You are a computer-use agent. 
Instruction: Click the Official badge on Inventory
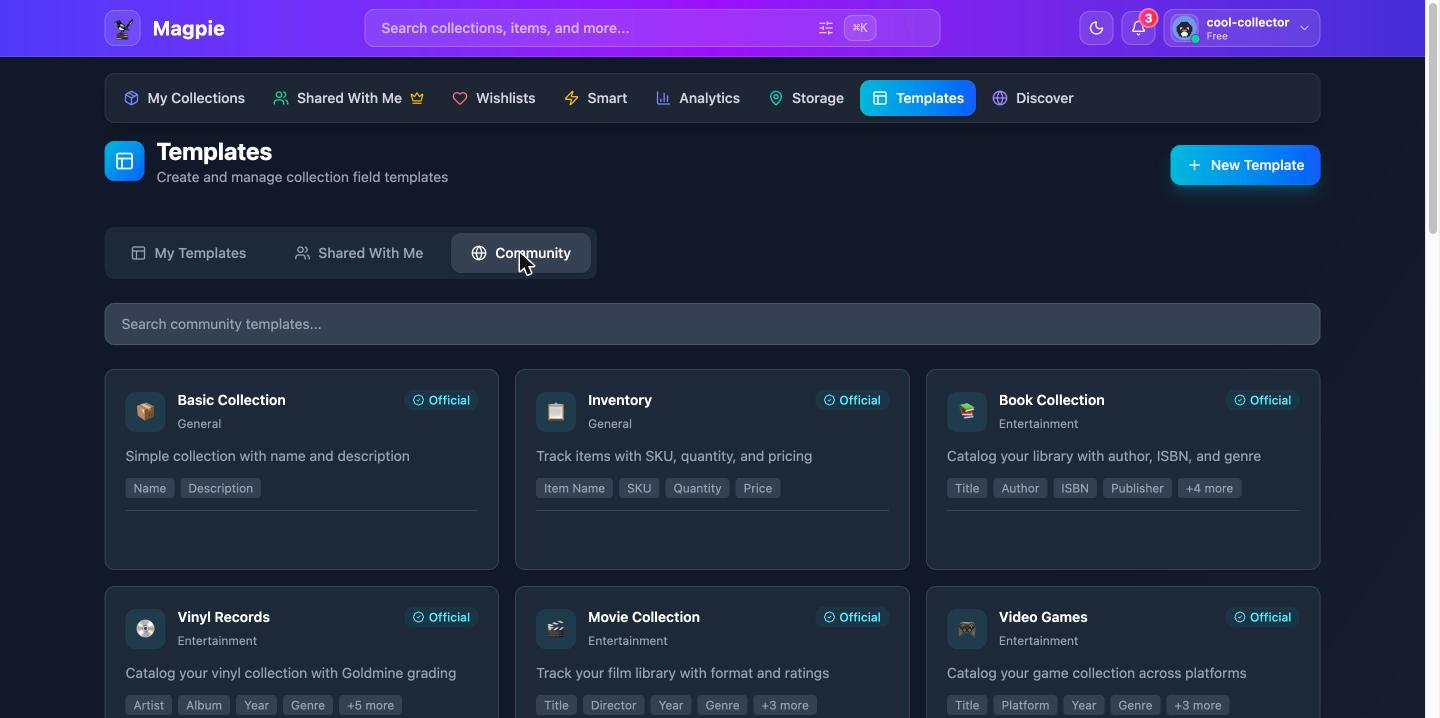(x=852, y=400)
